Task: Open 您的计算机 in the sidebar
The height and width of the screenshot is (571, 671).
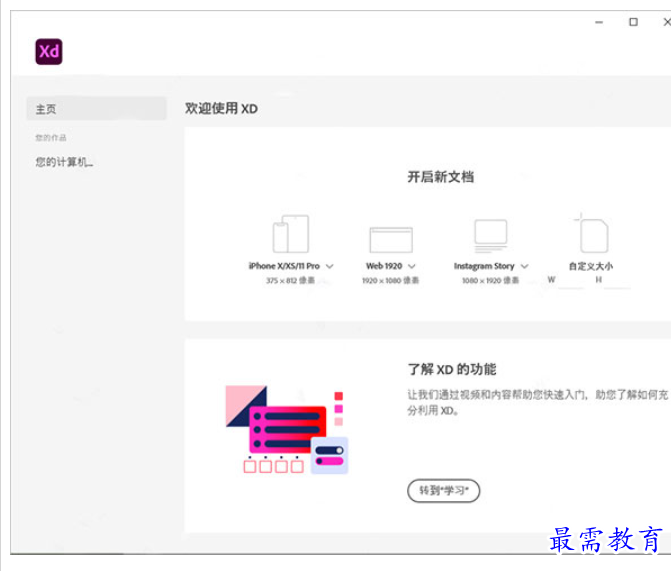Action: tap(65, 162)
